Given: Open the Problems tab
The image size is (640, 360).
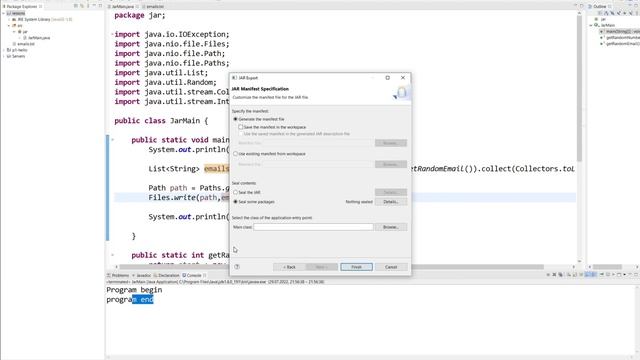Looking at the screenshot, I should click(118, 275).
